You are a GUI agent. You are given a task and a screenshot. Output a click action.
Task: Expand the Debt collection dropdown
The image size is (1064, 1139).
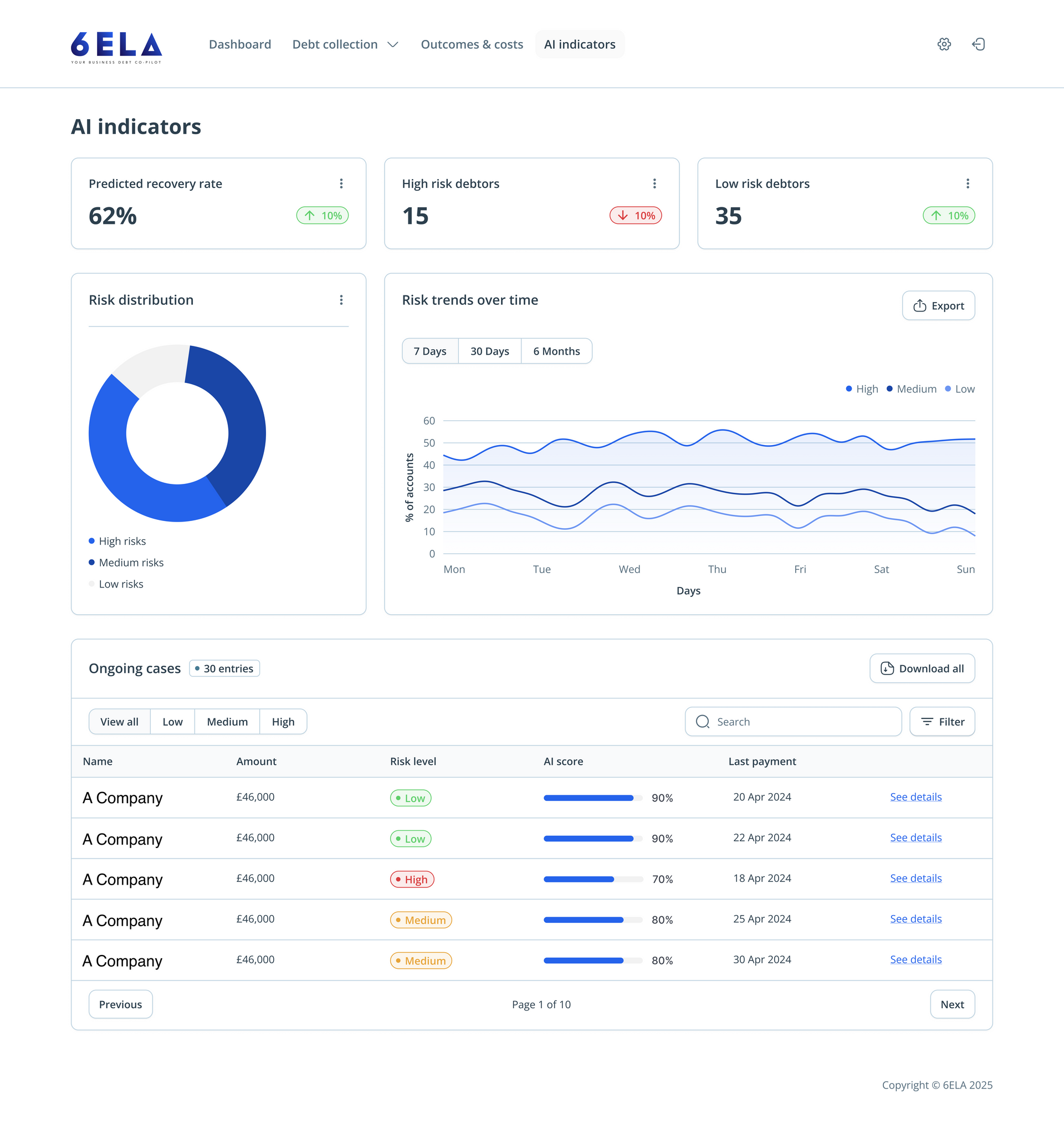tap(345, 44)
